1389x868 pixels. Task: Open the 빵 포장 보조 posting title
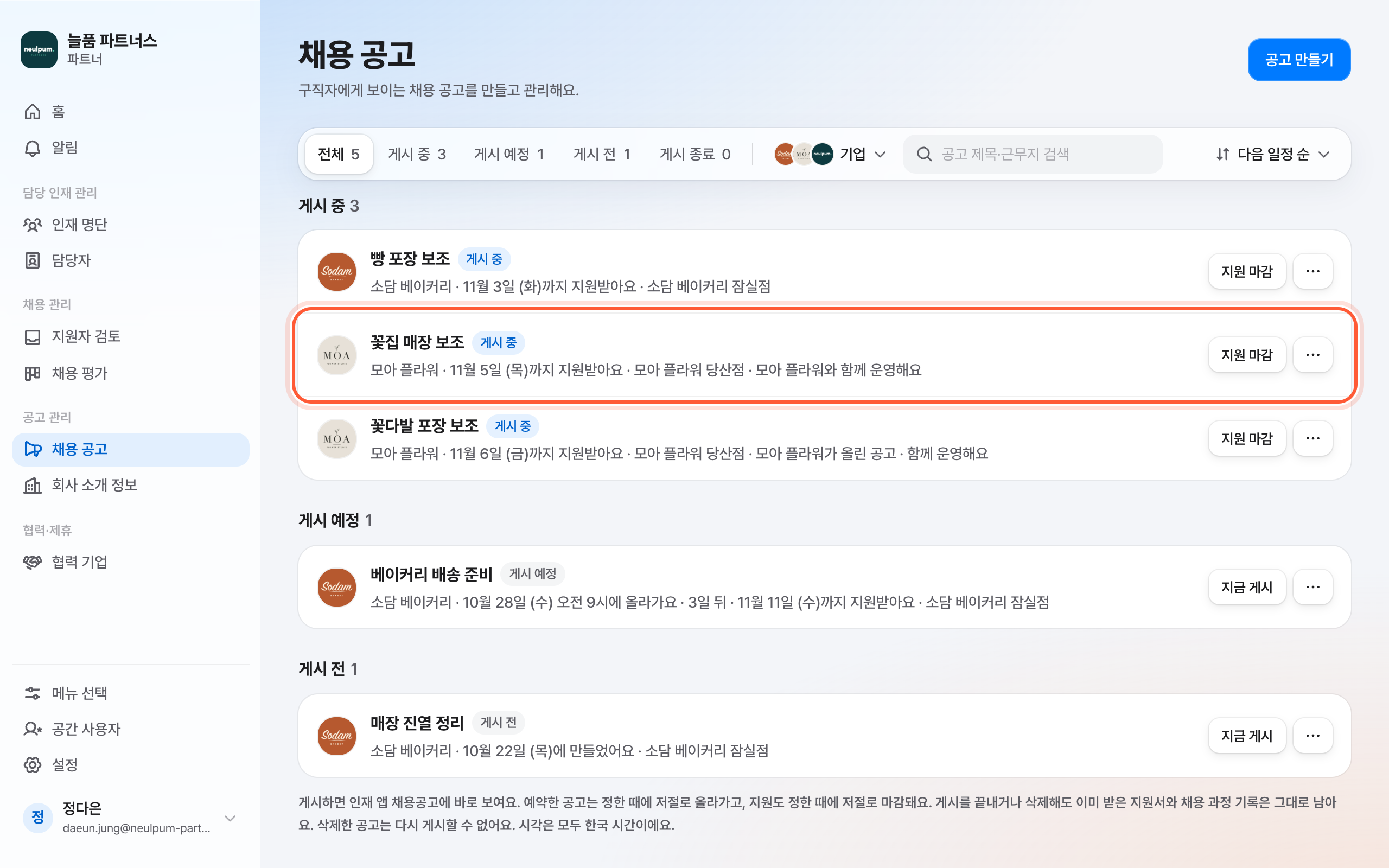(x=410, y=258)
